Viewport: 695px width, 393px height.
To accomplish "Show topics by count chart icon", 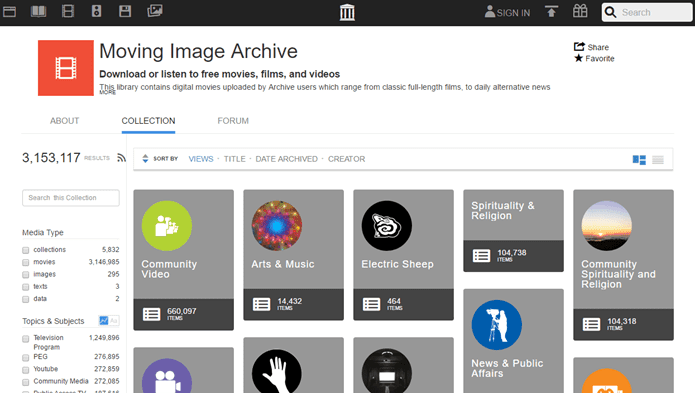I will coord(104,320).
